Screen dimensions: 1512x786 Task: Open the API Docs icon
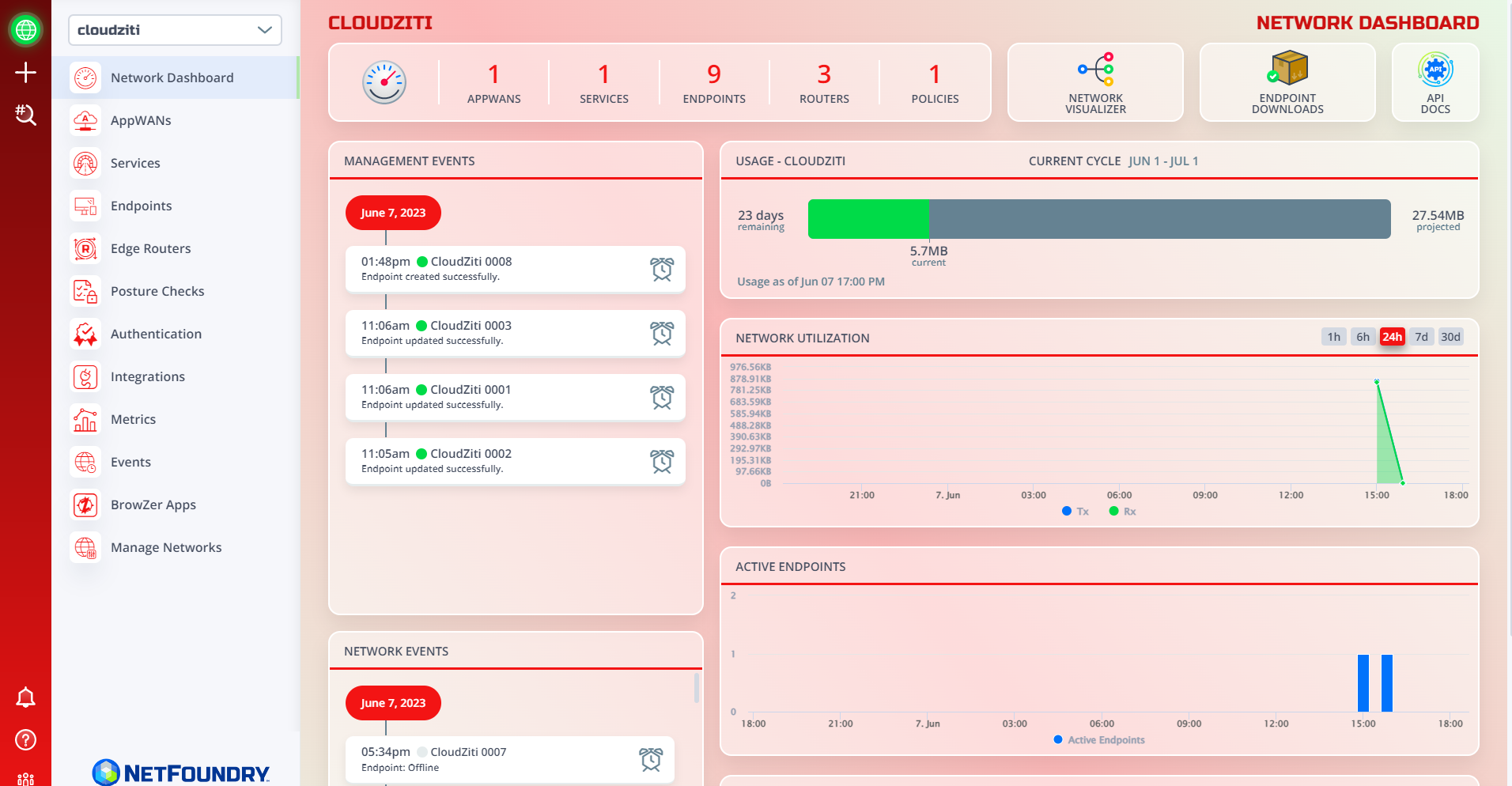[1435, 70]
